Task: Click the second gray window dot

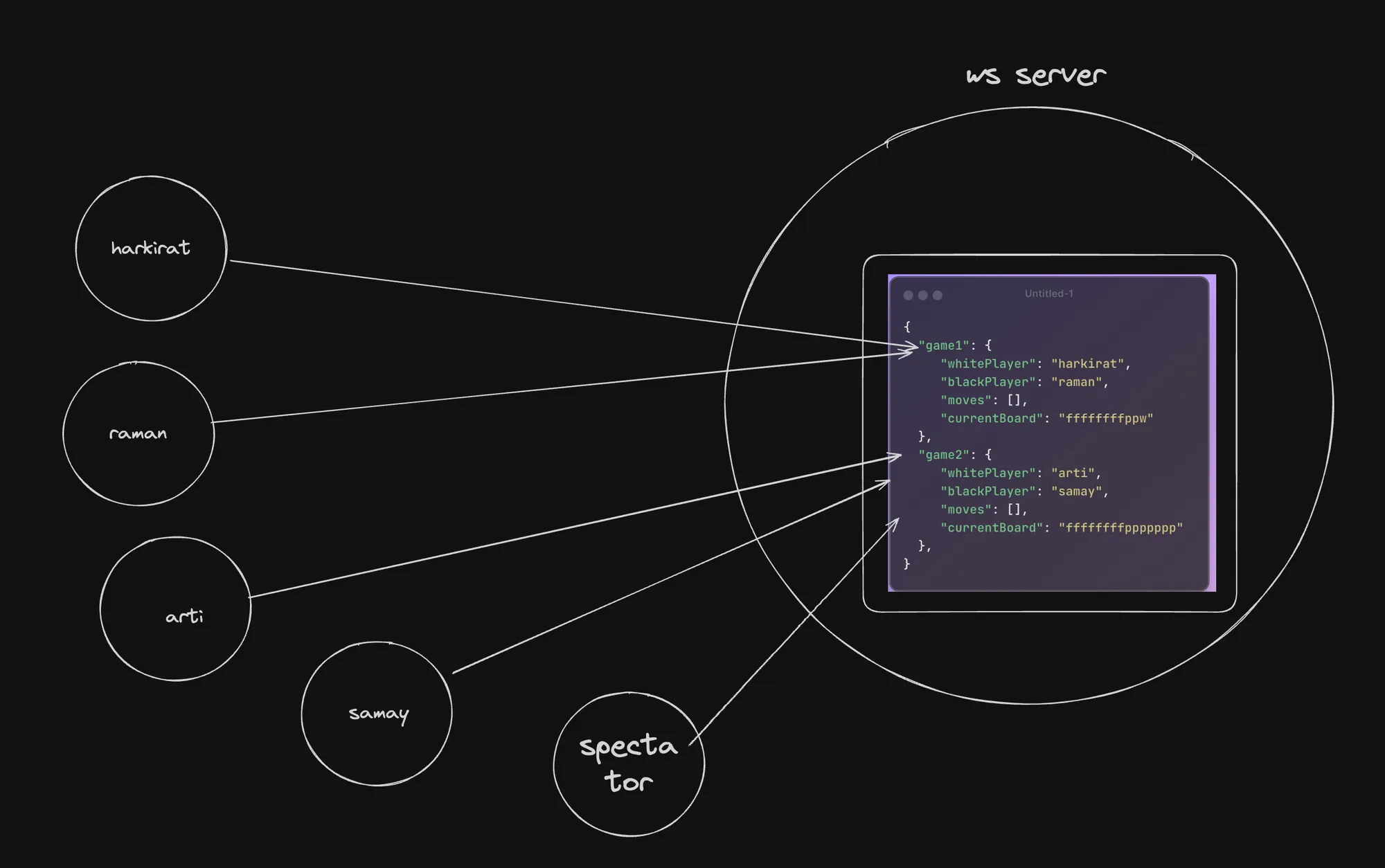Action: (922, 296)
